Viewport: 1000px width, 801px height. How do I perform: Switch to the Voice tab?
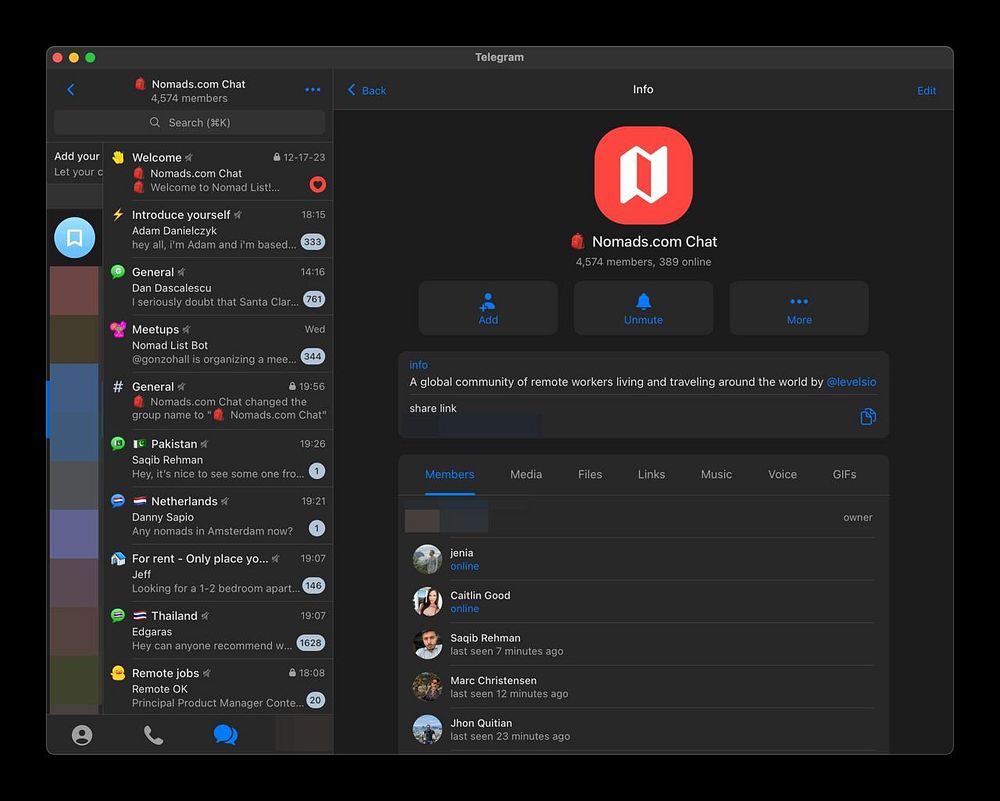coord(782,474)
